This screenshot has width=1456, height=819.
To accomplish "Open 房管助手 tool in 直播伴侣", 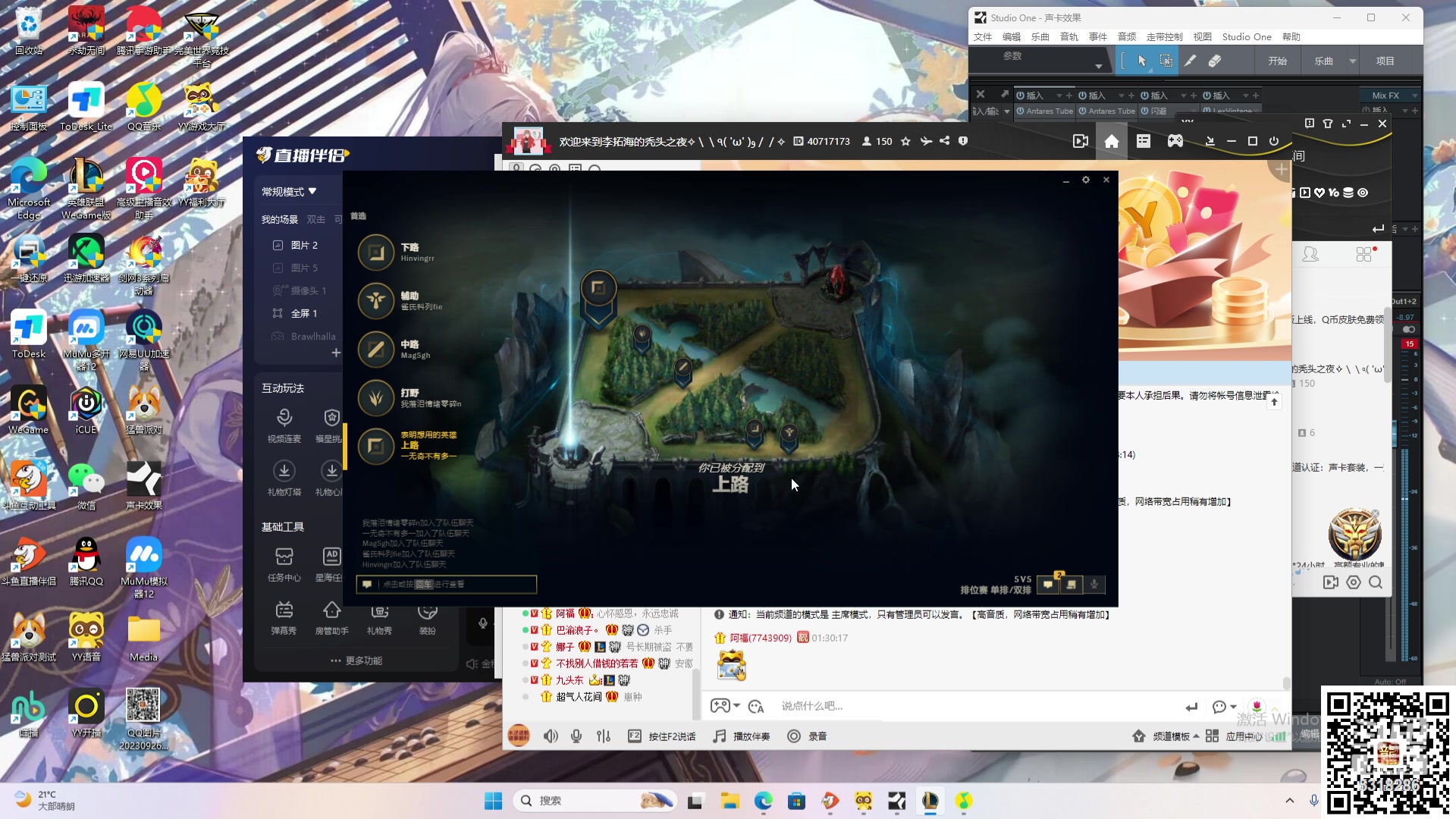I will [x=331, y=618].
